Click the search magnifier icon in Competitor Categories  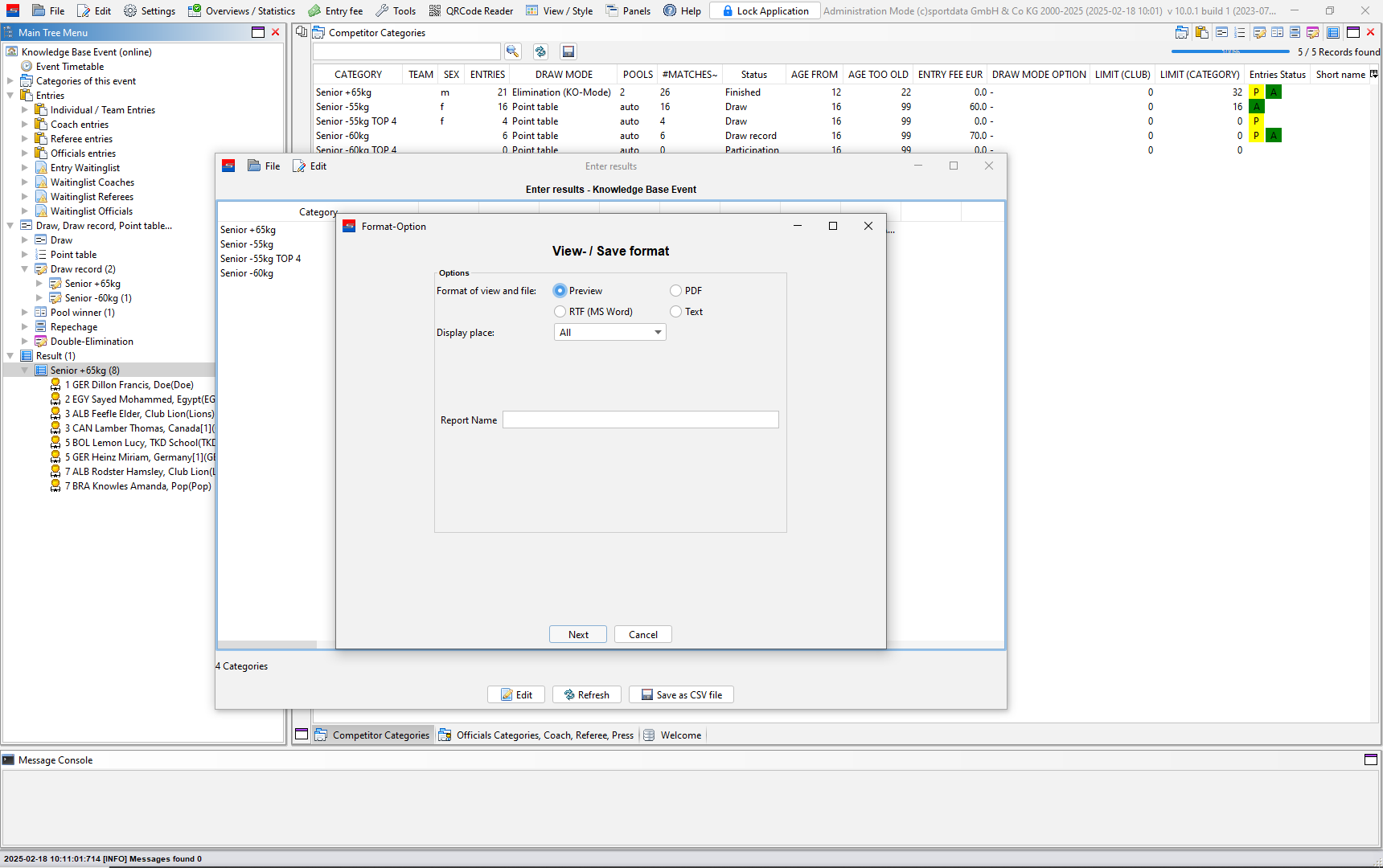[512, 51]
